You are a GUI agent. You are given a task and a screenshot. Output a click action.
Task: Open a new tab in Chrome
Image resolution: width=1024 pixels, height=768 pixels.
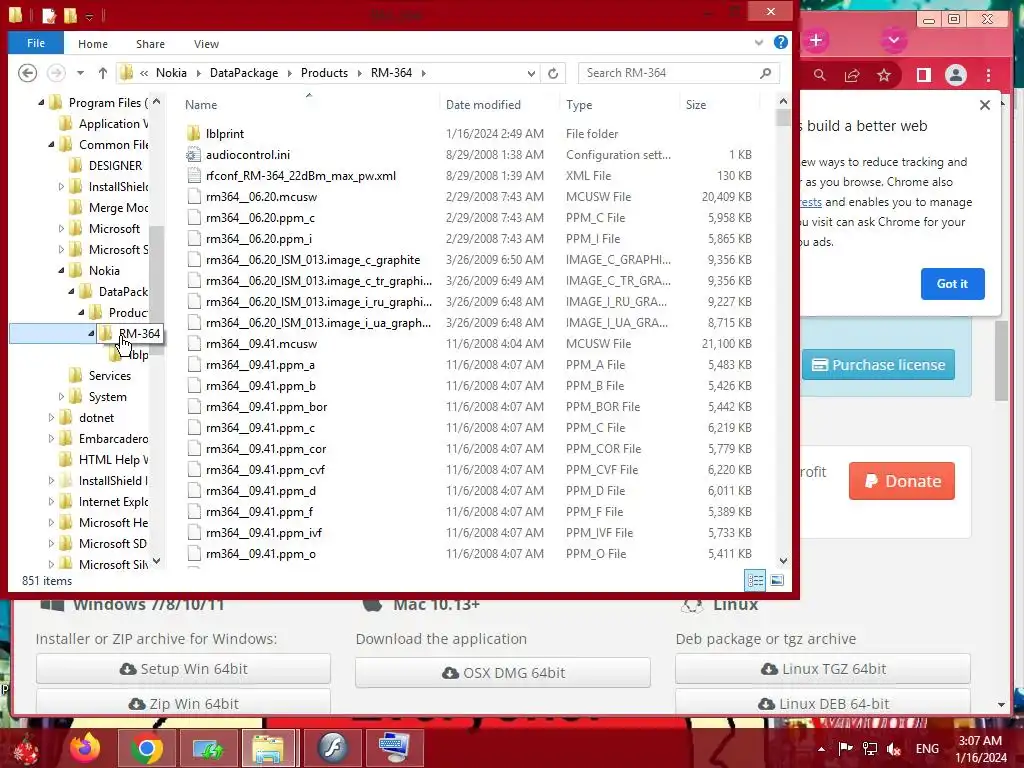pos(816,40)
